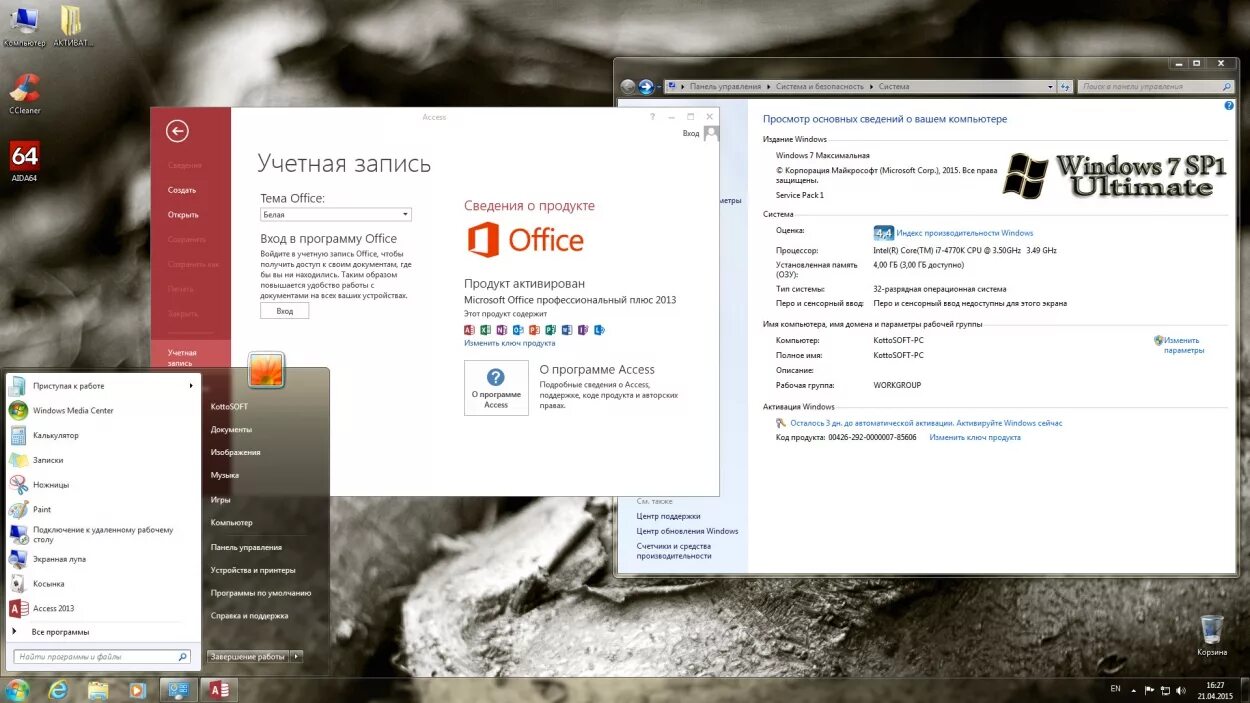
Task: Select the АКТИВАТ folder on the desktop
Action: point(72,26)
